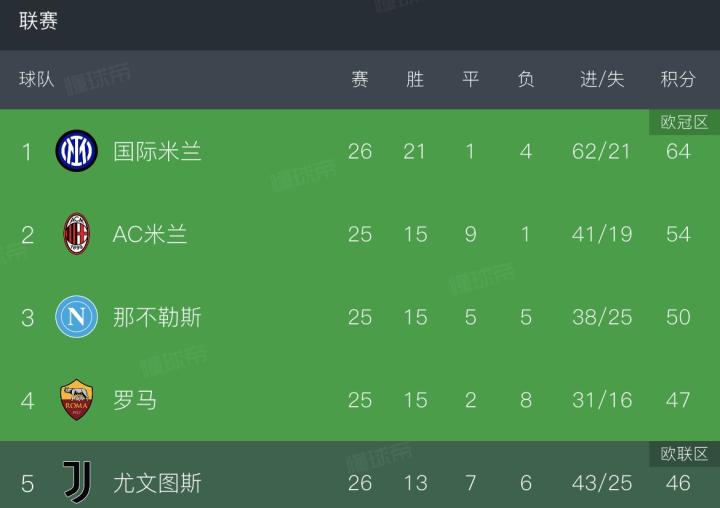Click the 欧冠区 zone label
The image size is (720, 508).
point(684,122)
